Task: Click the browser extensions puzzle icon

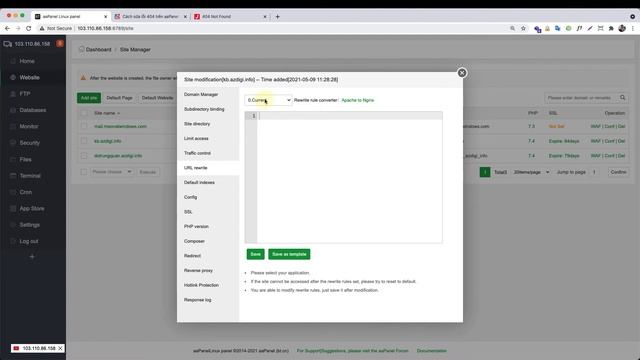Action: 611,28
